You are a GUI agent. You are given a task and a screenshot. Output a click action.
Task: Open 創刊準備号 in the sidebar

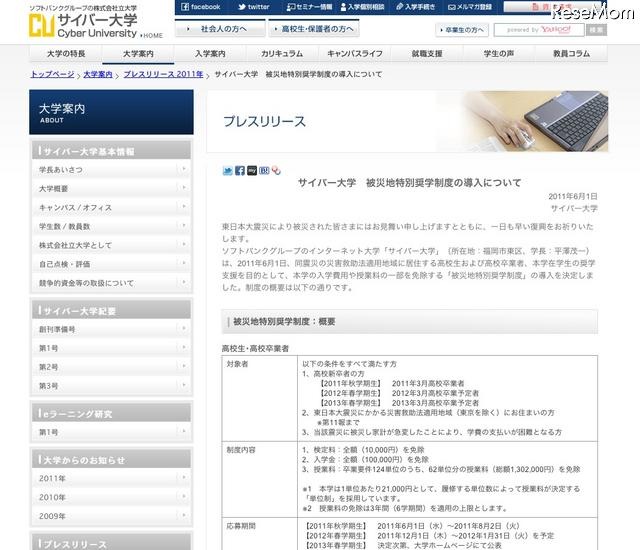click(x=111, y=329)
